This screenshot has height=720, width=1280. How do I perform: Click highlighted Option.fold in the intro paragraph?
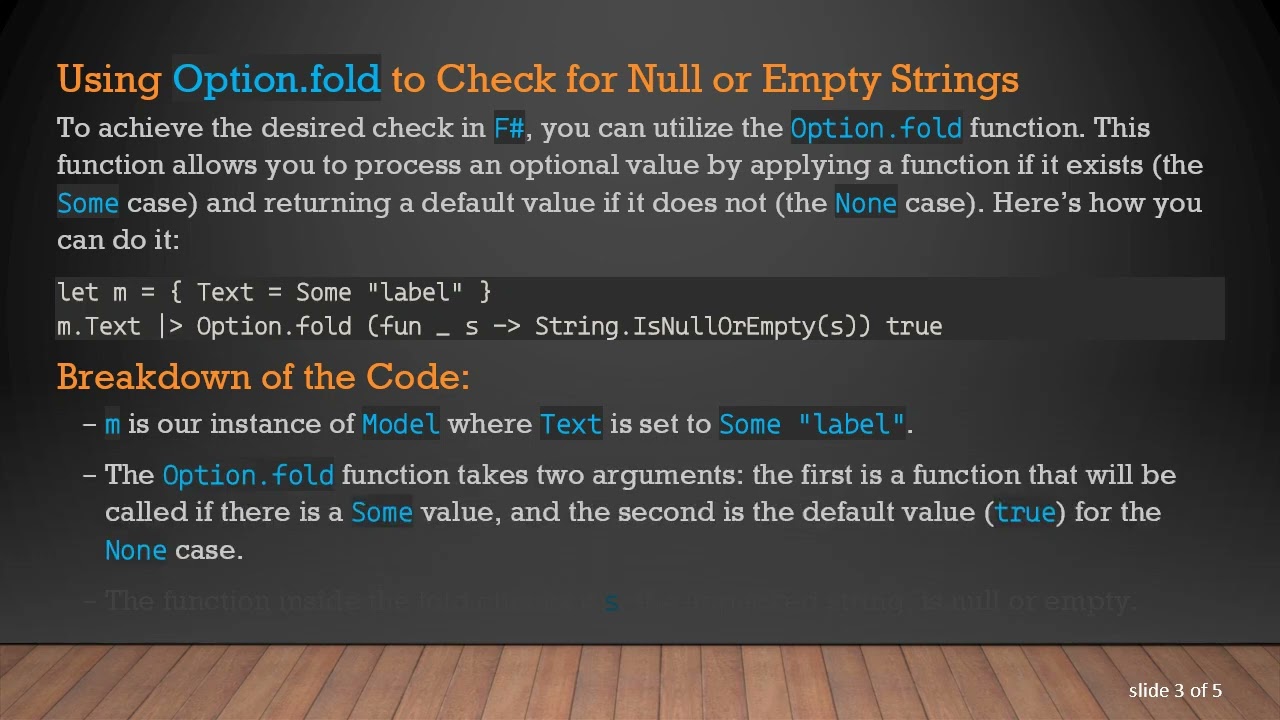click(876, 129)
